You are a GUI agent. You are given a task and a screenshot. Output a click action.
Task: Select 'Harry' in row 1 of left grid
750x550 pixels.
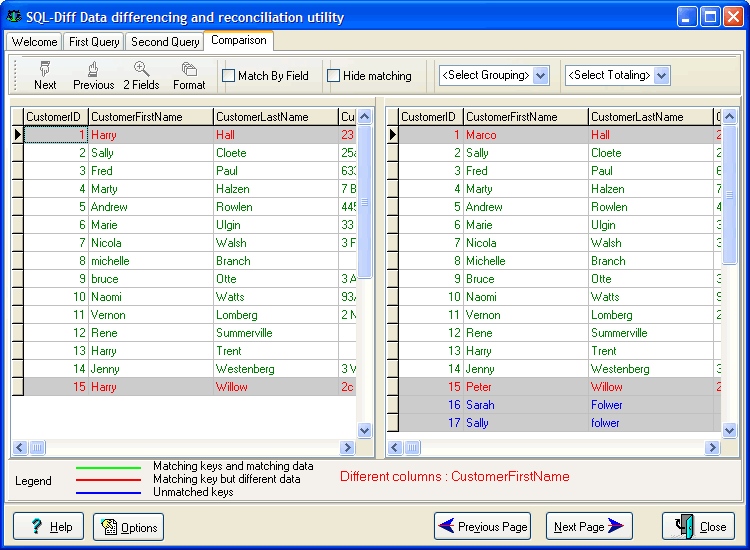(104, 135)
